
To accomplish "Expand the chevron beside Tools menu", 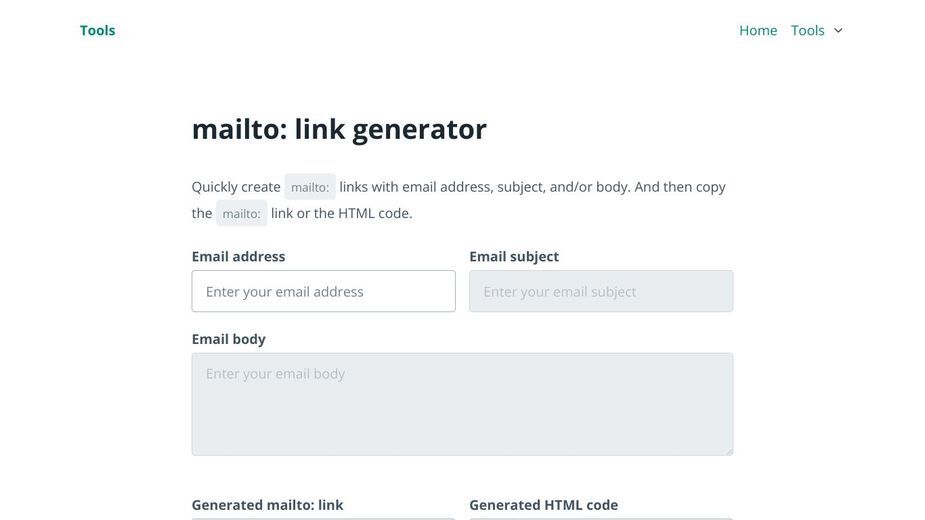I will coord(838,31).
